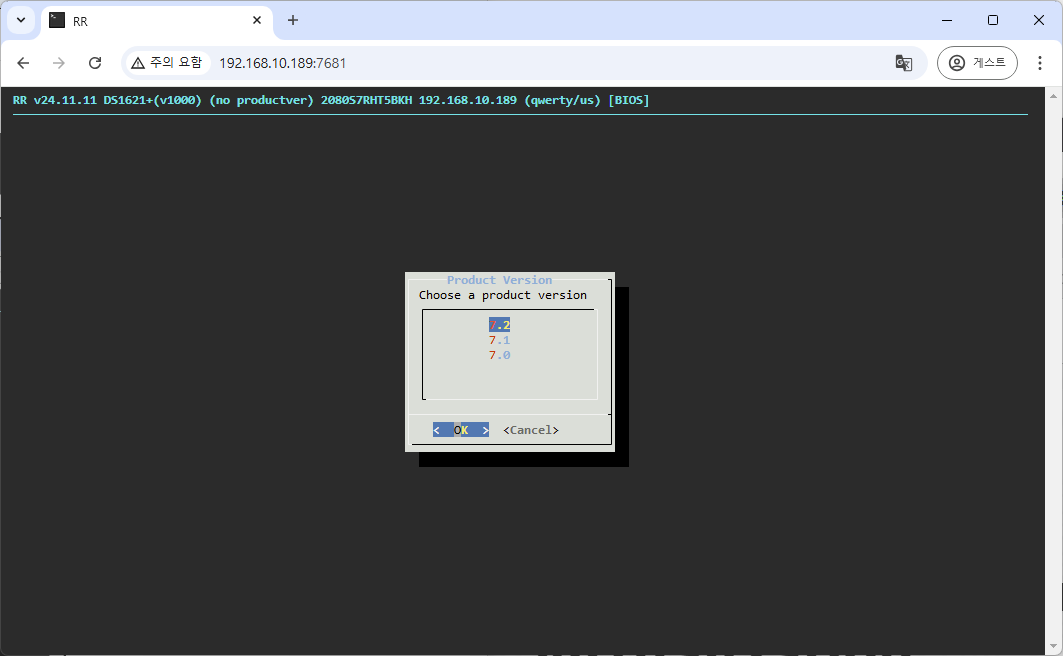Select the RR browser tab
The width and height of the screenshot is (1063, 656).
pyautogui.click(x=157, y=22)
